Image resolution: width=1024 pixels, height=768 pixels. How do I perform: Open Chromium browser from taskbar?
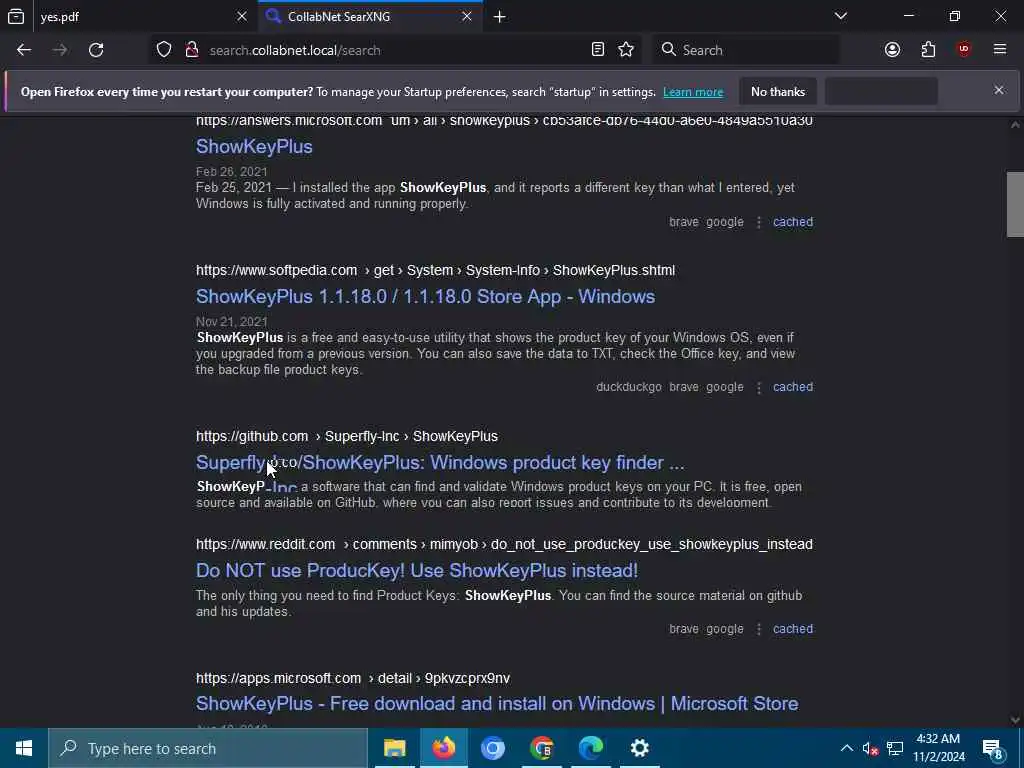(492, 748)
